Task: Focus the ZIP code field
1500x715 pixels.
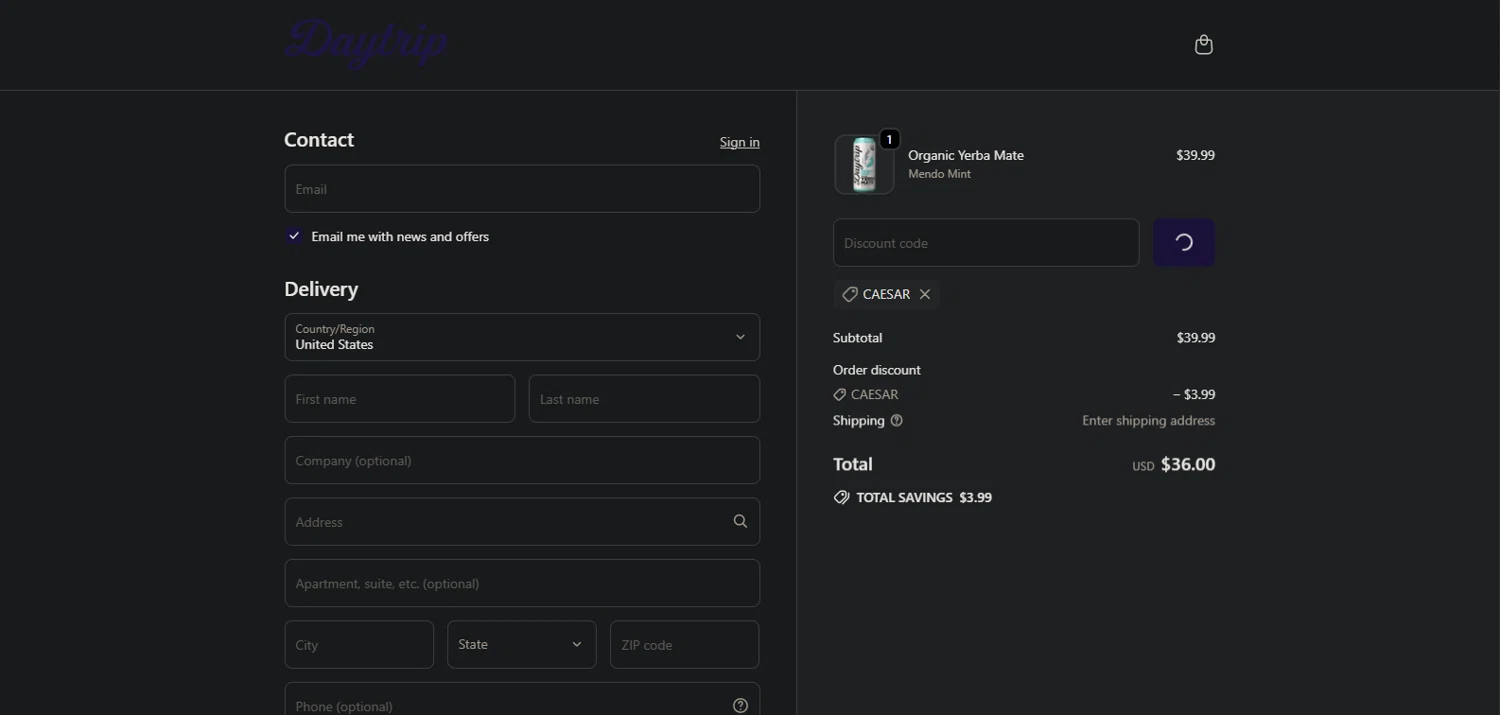Action: tap(685, 645)
